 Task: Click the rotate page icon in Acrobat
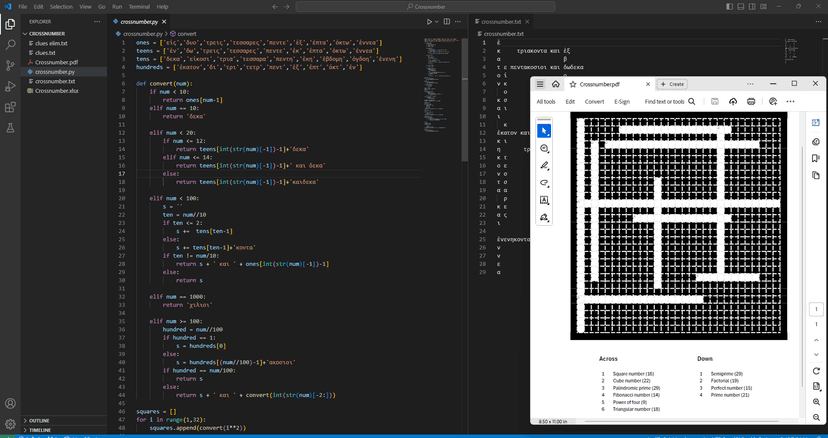point(816,371)
